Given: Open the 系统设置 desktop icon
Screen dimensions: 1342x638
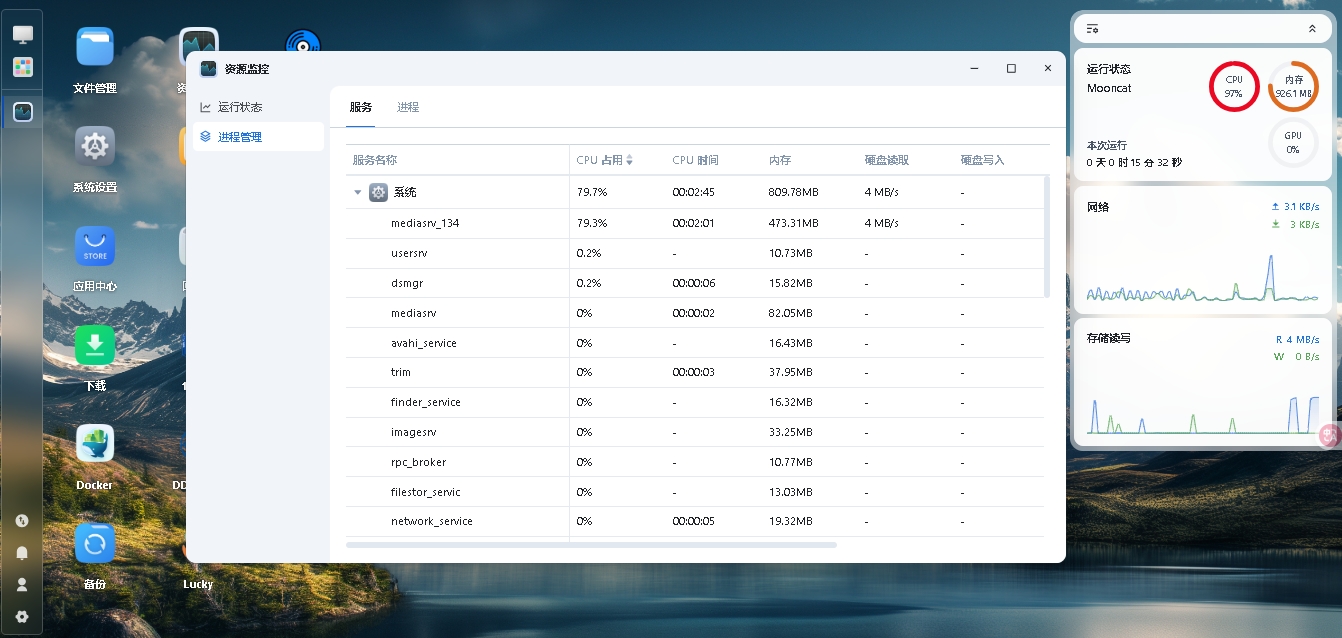Looking at the screenshot, I should point(95,146).
